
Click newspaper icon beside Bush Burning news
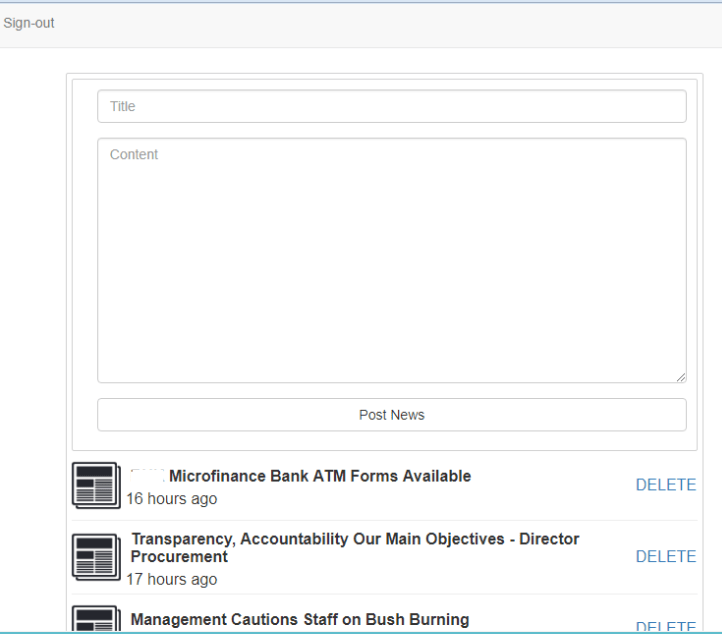coord(96,620)
